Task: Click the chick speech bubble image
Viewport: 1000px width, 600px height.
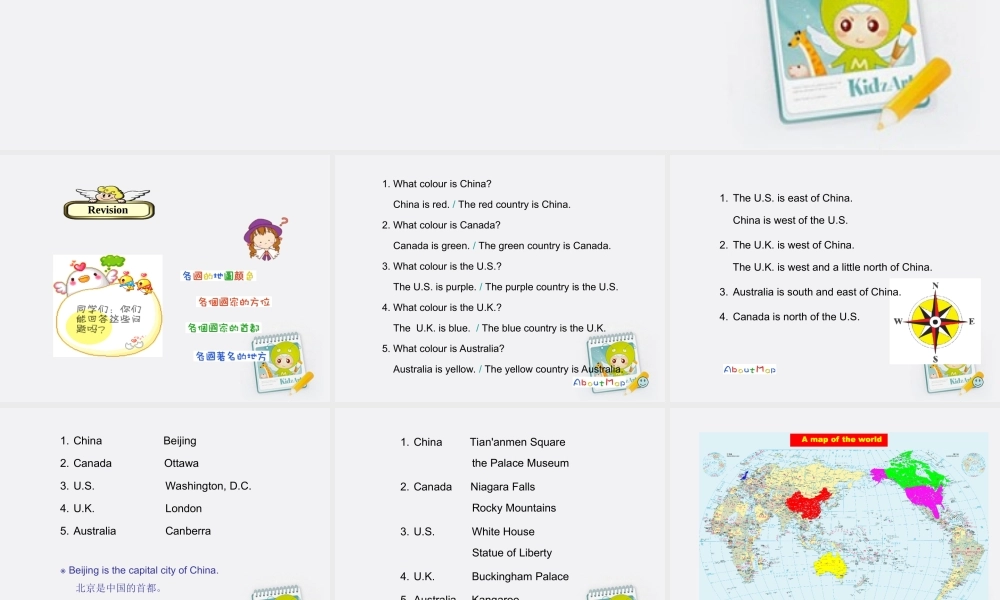Action: click(108, 305)
